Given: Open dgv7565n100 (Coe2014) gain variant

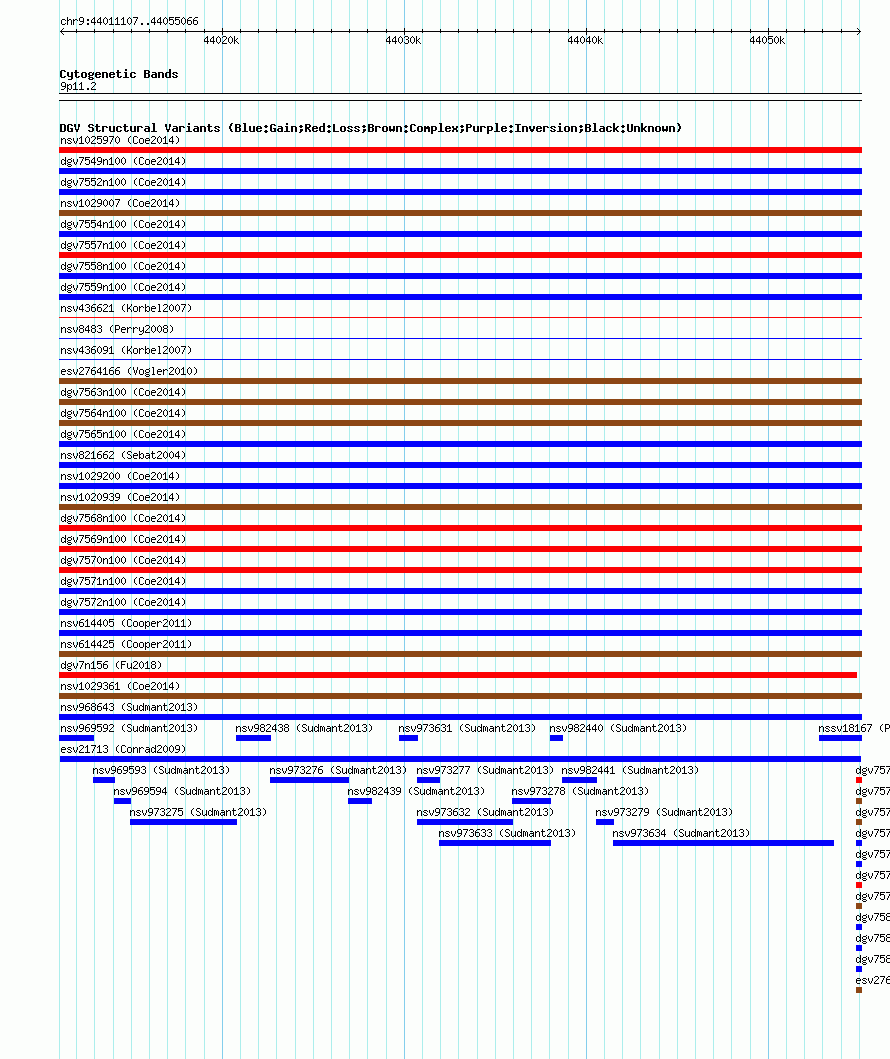Looking at the screenshot, I should (123, 434).
